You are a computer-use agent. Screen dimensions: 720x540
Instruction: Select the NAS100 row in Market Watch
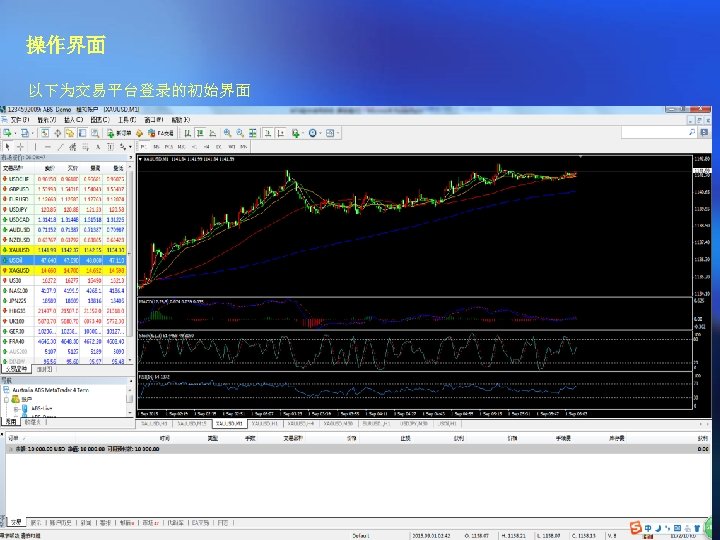(63, 291)
